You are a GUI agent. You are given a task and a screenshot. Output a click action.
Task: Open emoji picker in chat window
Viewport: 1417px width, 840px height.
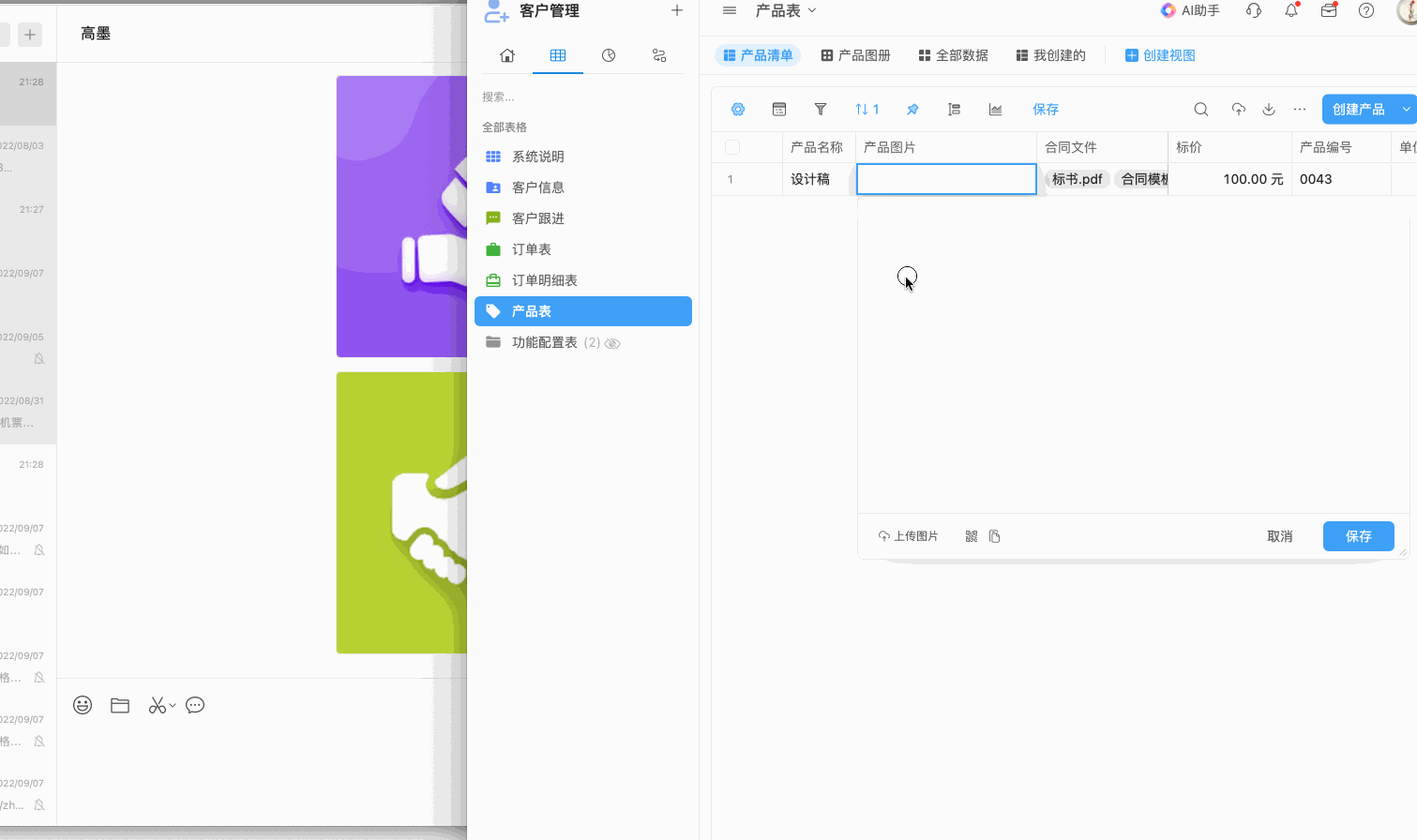click(83, 705)
